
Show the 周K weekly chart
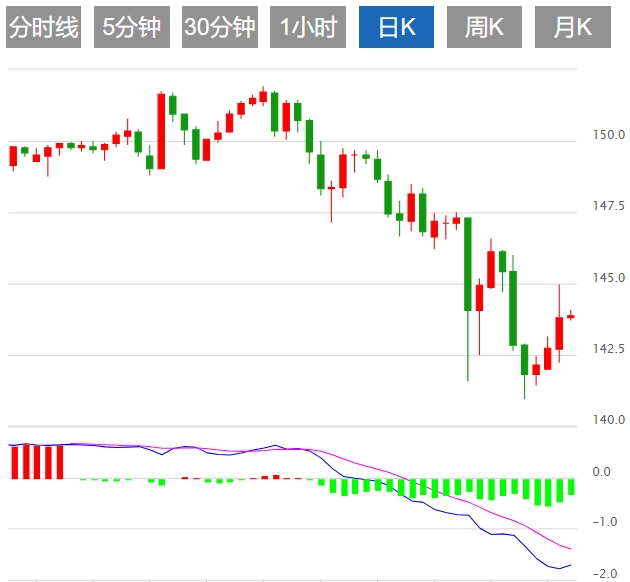click(x=485, y=28)
